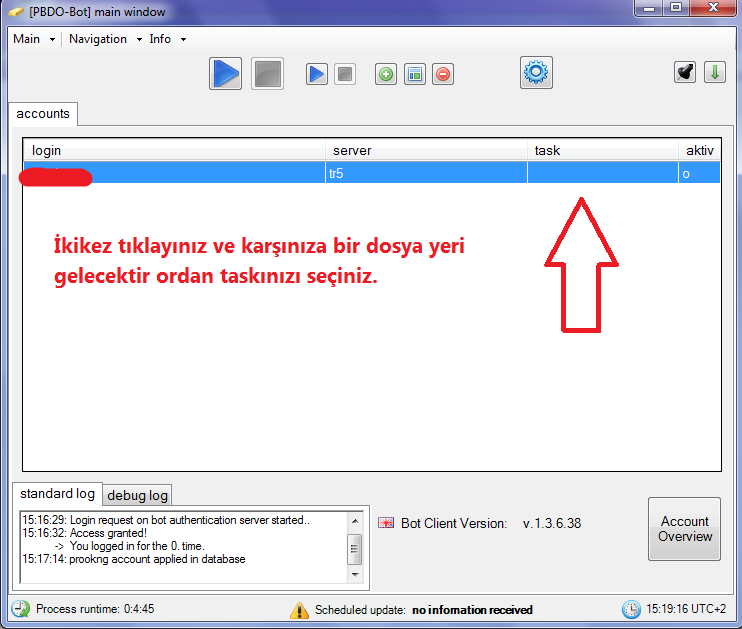Open settings with the blue gear icon
742x629 pixels.
click(536, 72)
